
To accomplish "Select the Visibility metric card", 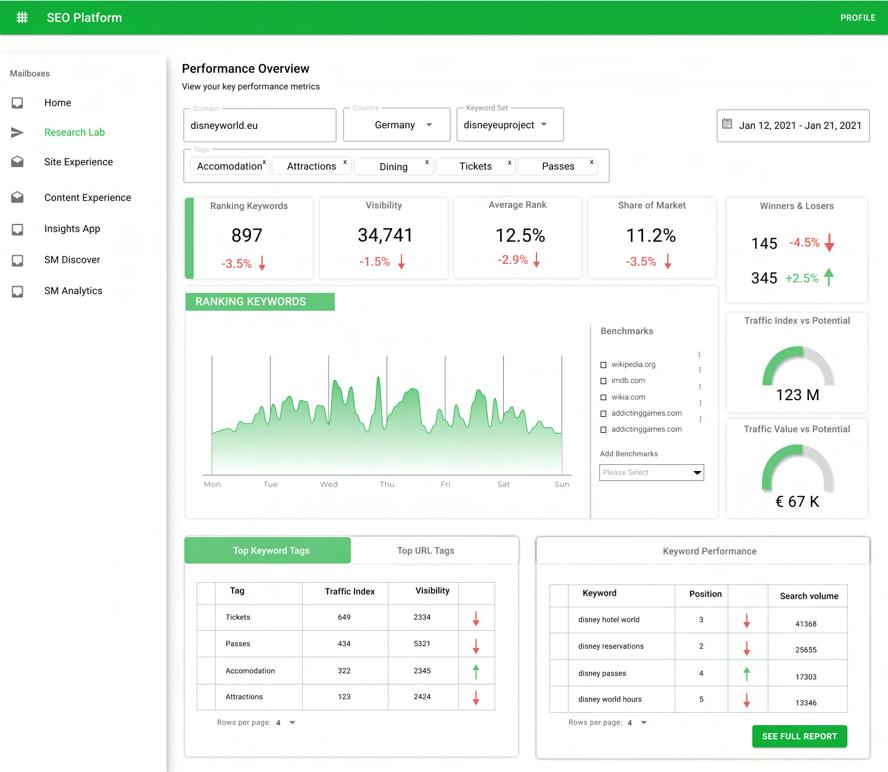I will (x=384, y=238).
